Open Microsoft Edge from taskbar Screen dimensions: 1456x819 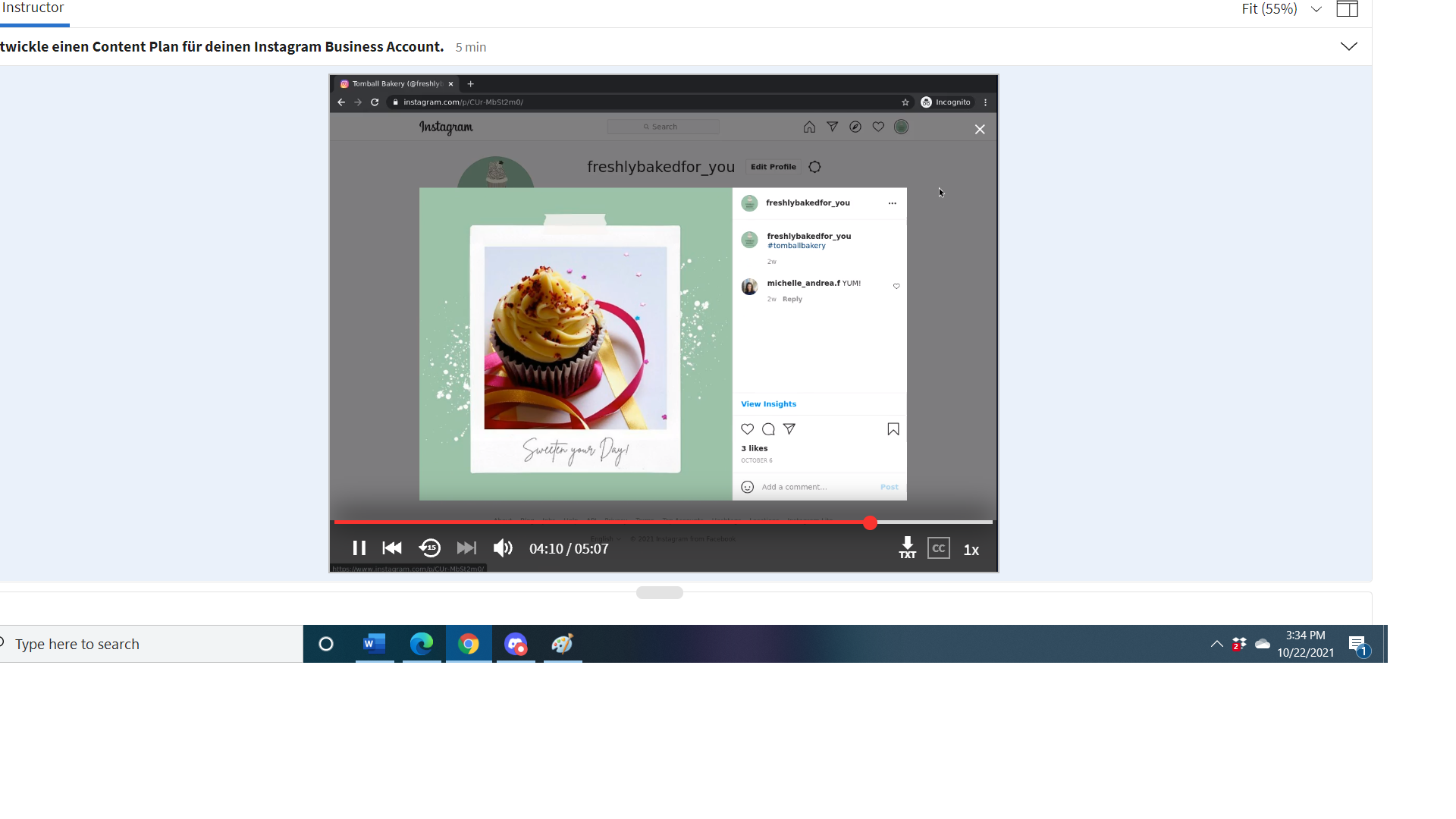pyautogui.click(x=422, y=644)
